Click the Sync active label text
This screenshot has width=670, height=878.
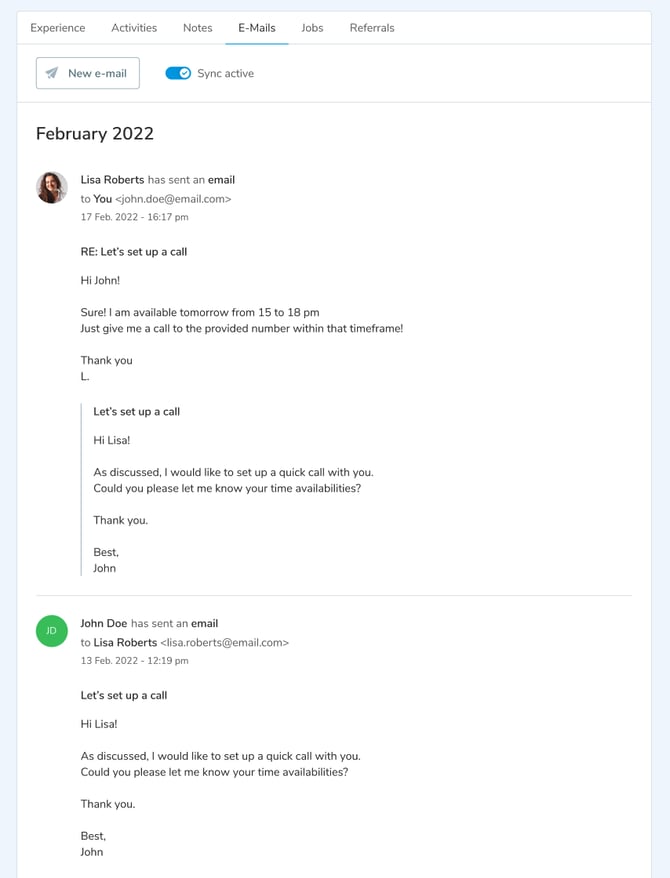tap(226, 73)
